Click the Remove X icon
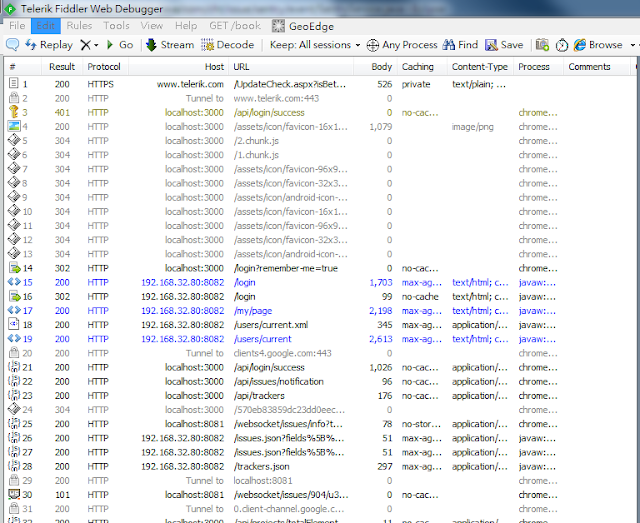Image resolution: width=640 pixels, height=523 pixels. coord(85,45)
